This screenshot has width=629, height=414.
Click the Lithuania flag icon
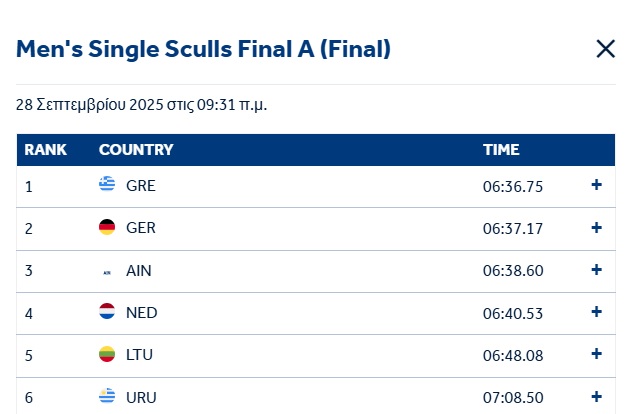click(x=107, y=355)
